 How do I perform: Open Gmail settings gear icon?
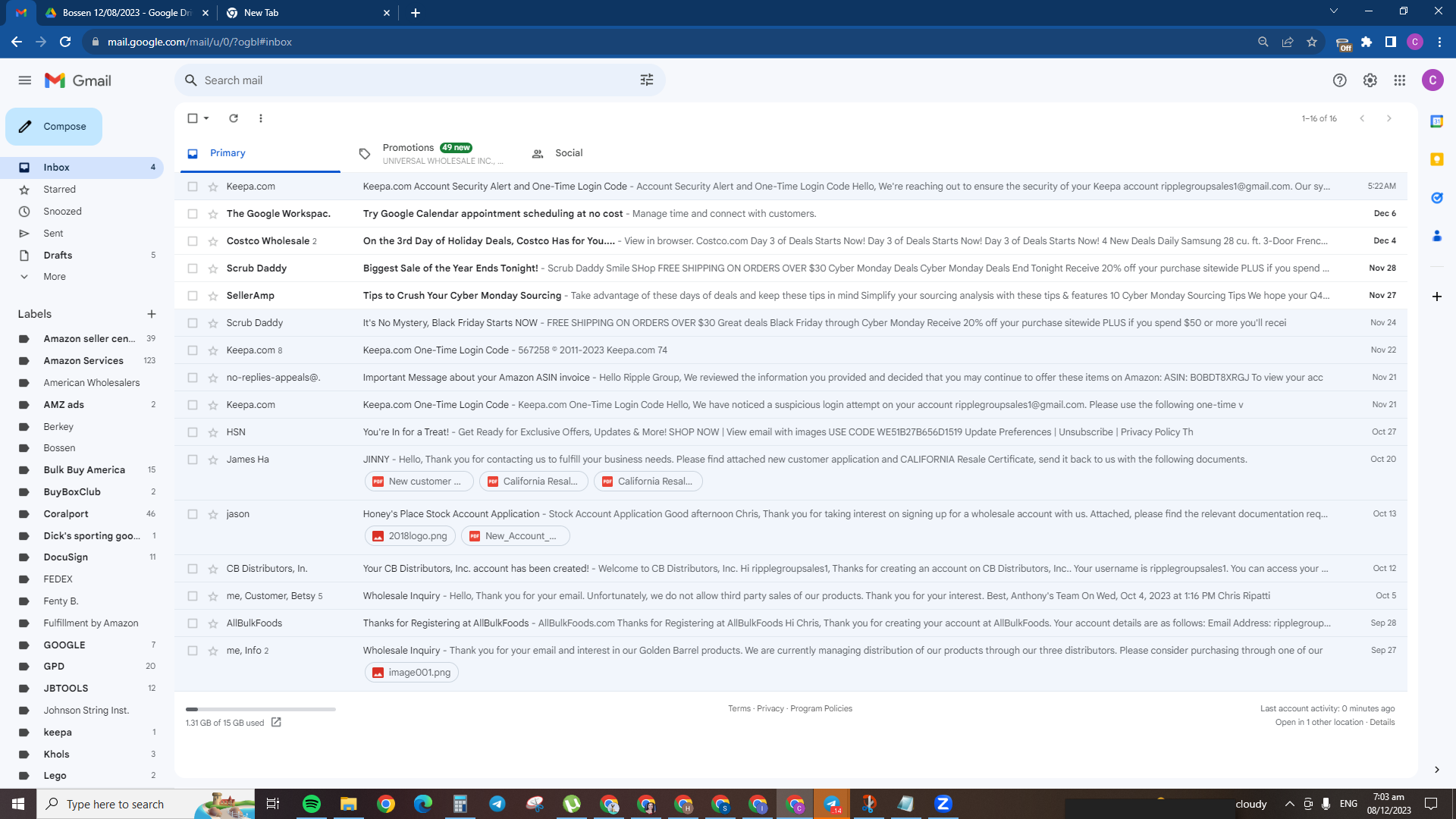[1370, 80]
